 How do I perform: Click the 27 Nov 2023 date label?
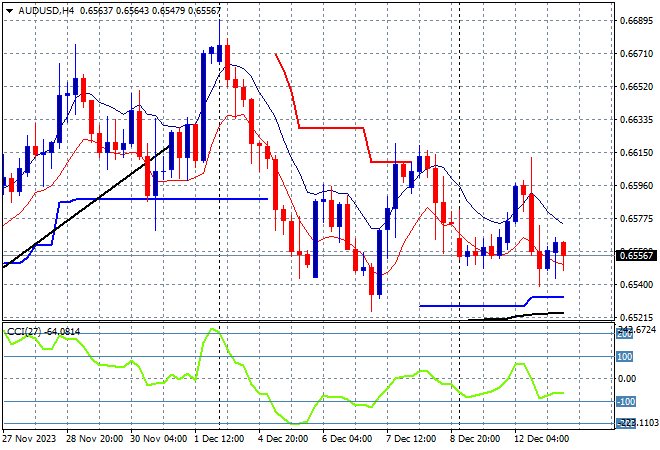pos(30,438)
